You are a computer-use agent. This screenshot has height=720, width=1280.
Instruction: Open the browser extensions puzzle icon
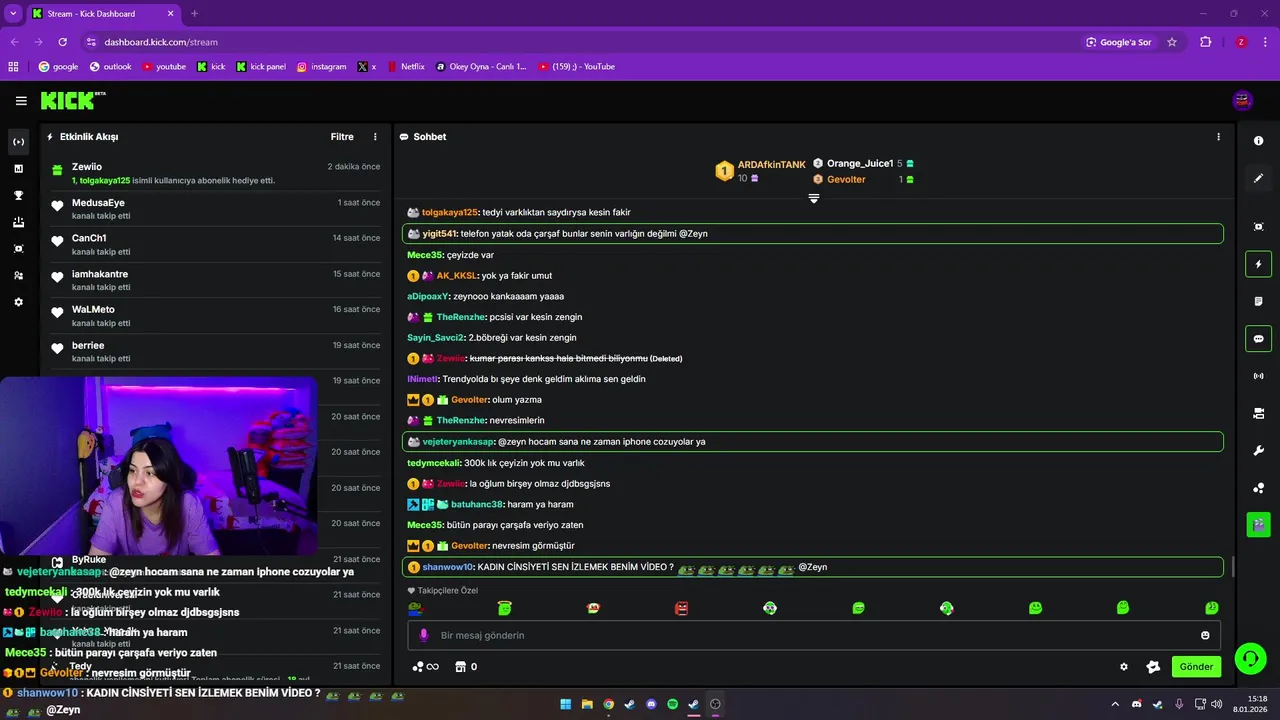click(x=1205, y=42)
